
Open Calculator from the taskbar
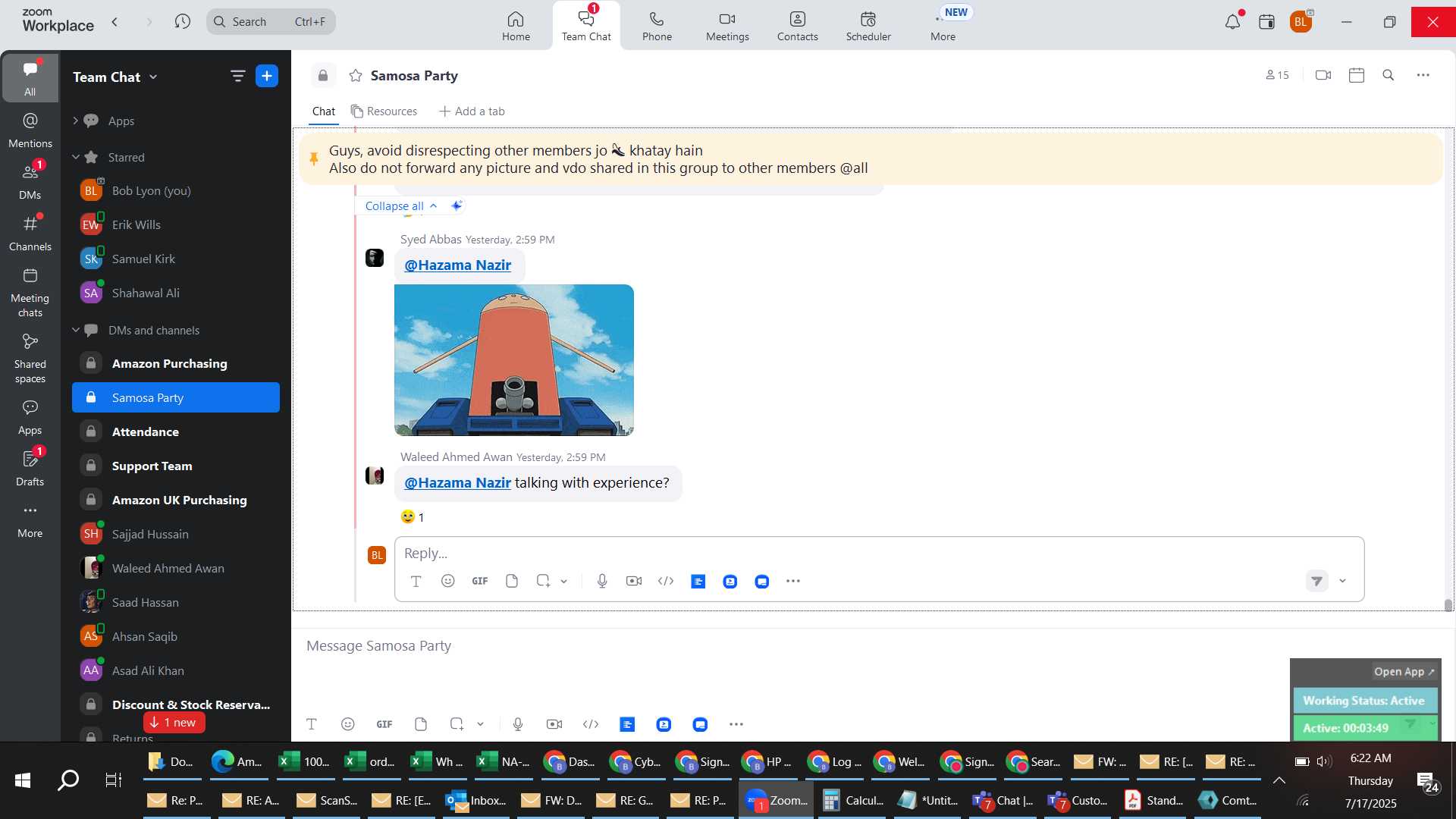pyautogui.click(x=854, y=800)
